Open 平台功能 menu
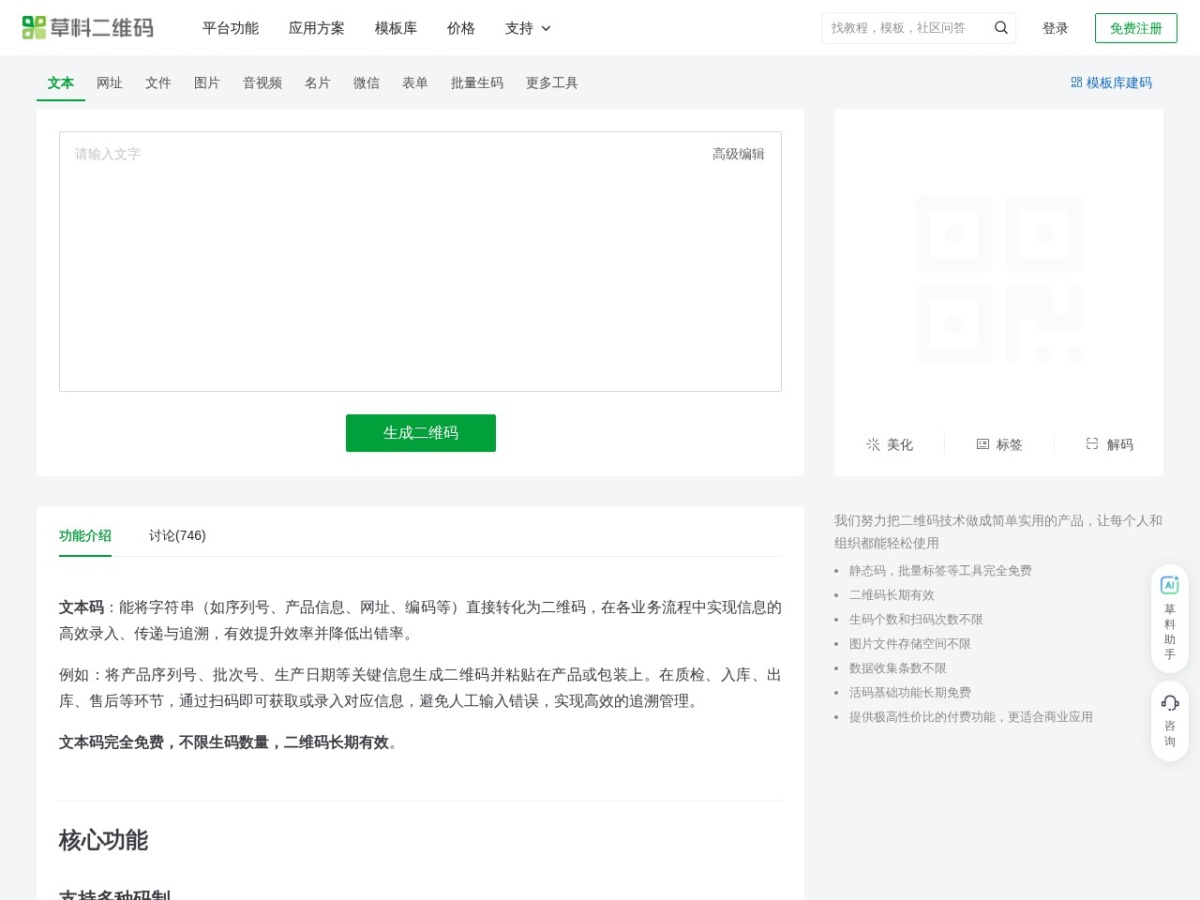The width and height of the screenshot is (1200, 900). pyautogui.click(x=230, y=28)
